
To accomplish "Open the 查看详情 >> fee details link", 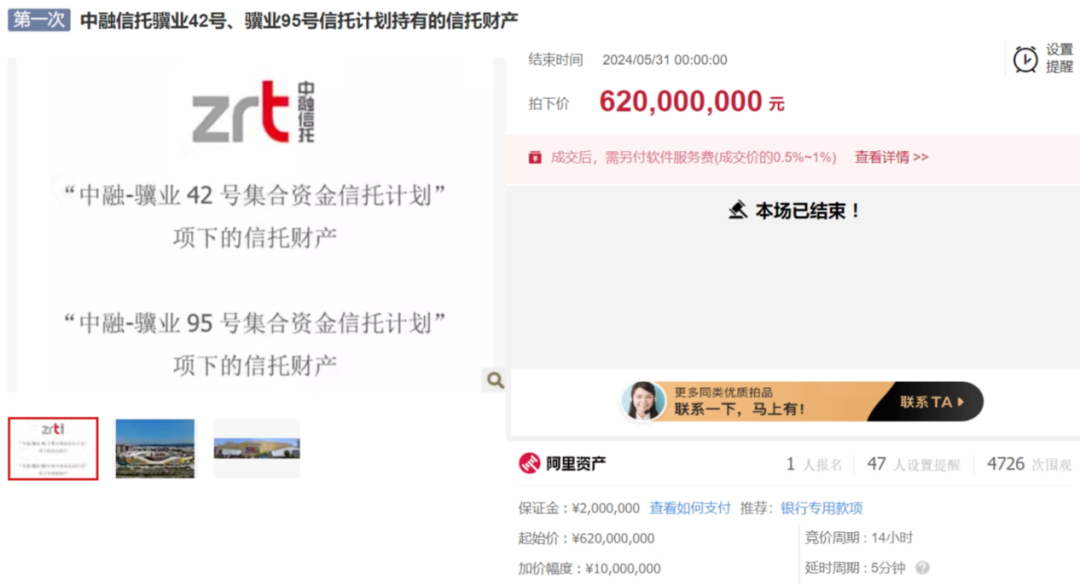I will (x=891, y=157).
